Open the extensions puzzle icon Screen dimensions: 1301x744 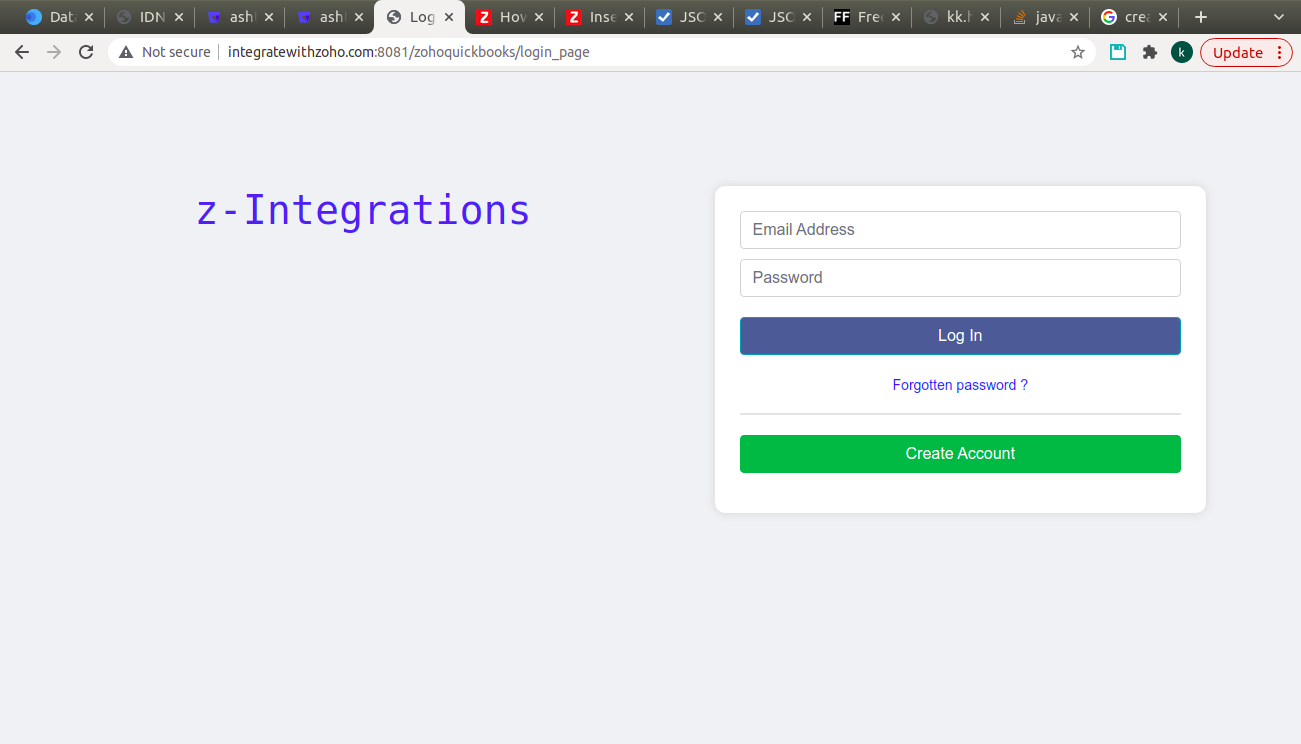coord(1150,52)
